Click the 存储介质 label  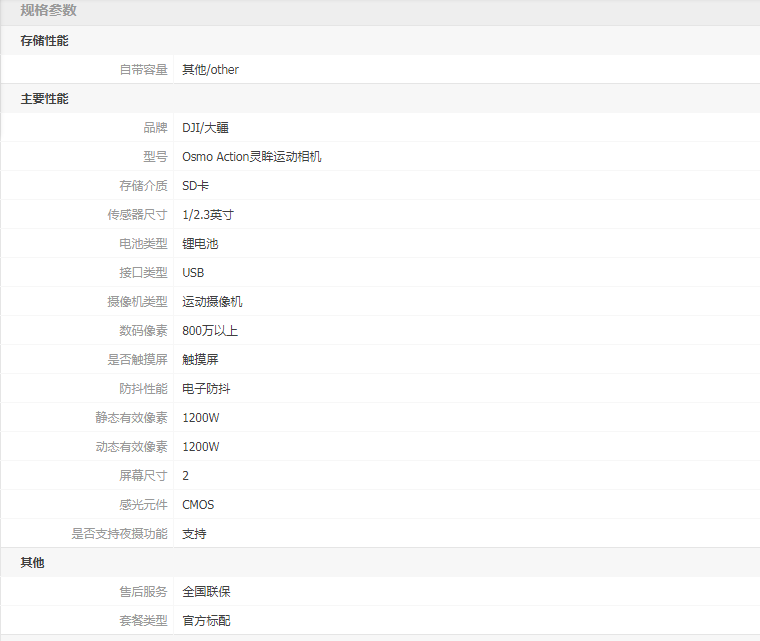point(143,186)
